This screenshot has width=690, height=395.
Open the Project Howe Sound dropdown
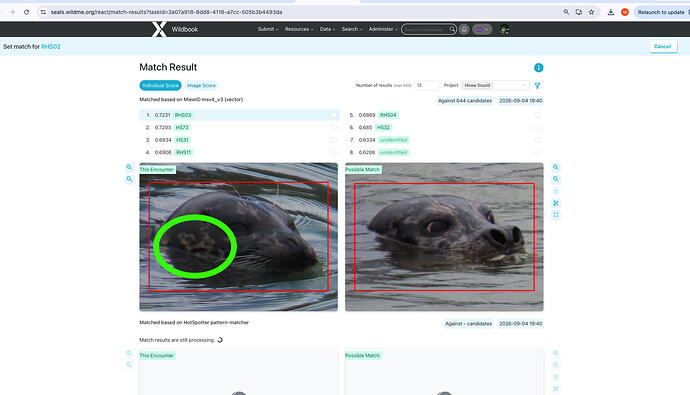click(x=495, y=85)
